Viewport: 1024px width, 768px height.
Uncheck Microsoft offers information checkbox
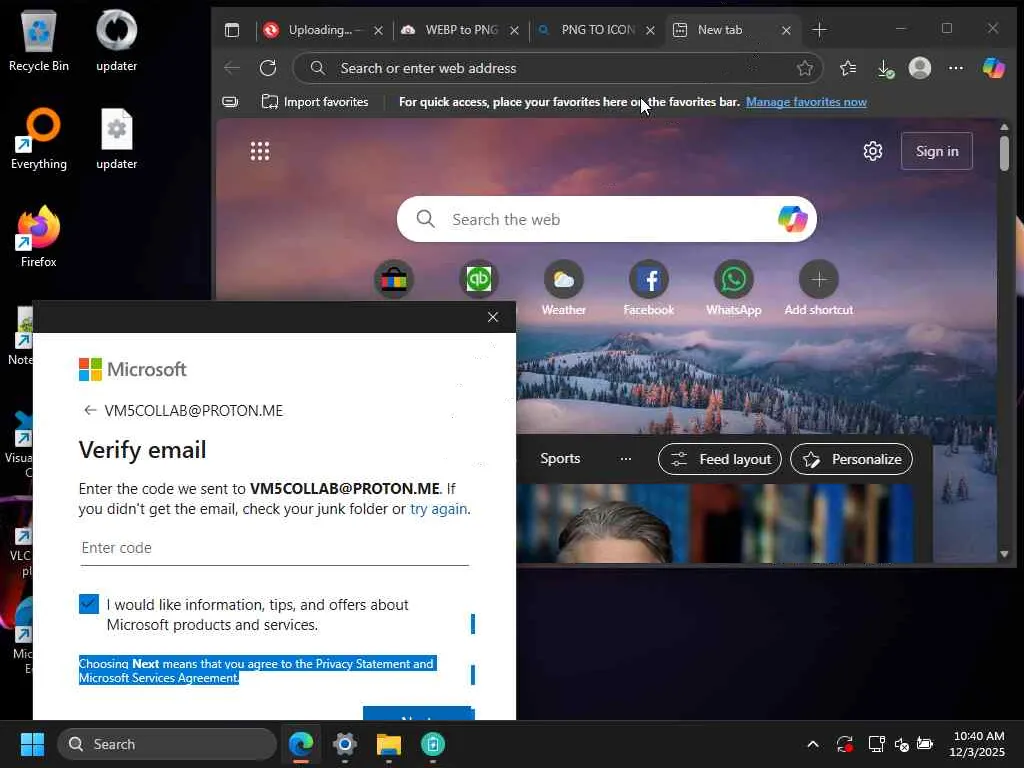coord(89,604)
